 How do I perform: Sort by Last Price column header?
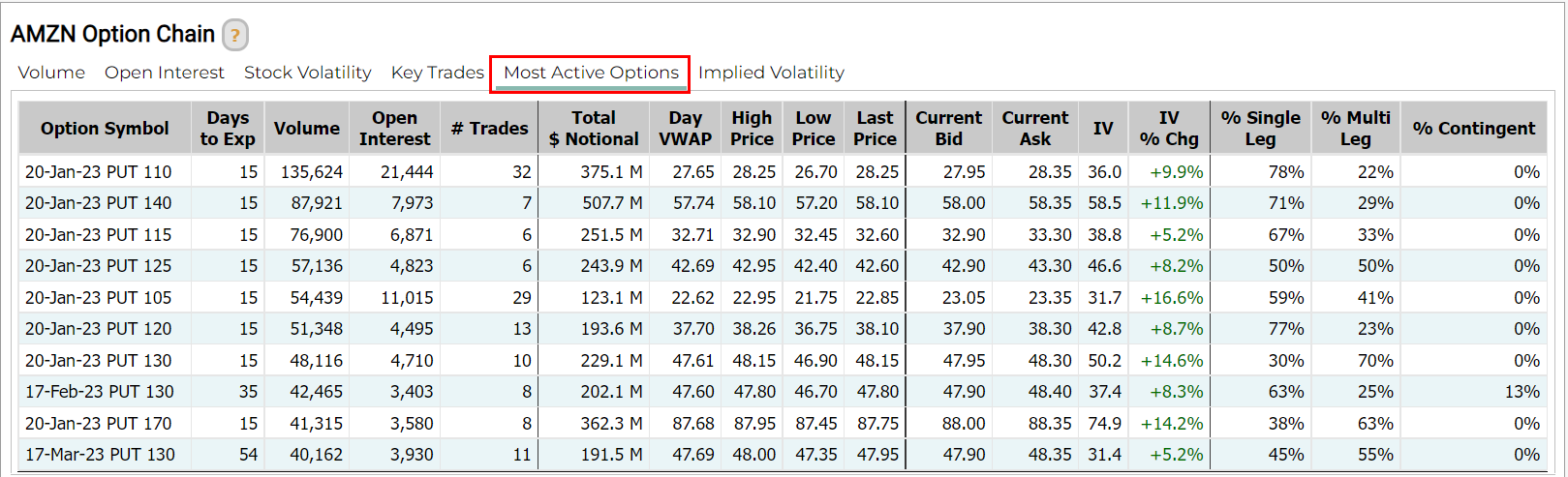click(x=875, y=128)
